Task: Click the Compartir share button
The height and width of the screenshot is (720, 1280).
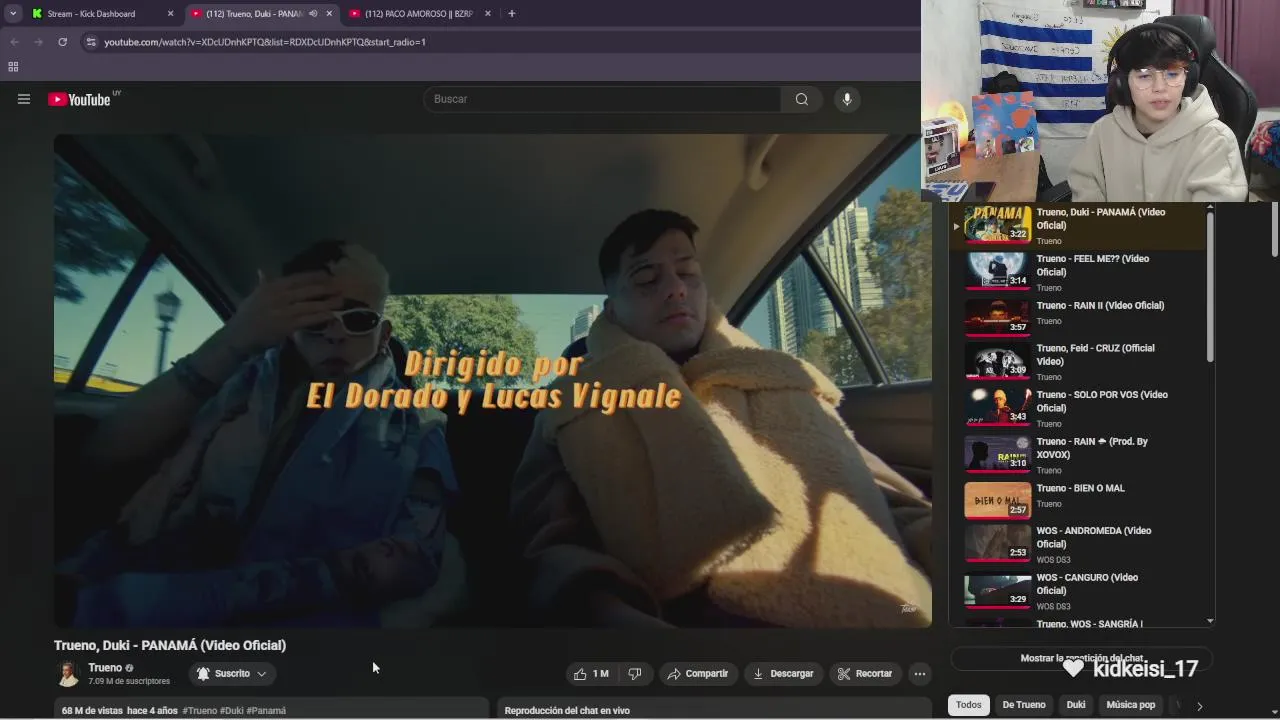Action: pos(698,674)
